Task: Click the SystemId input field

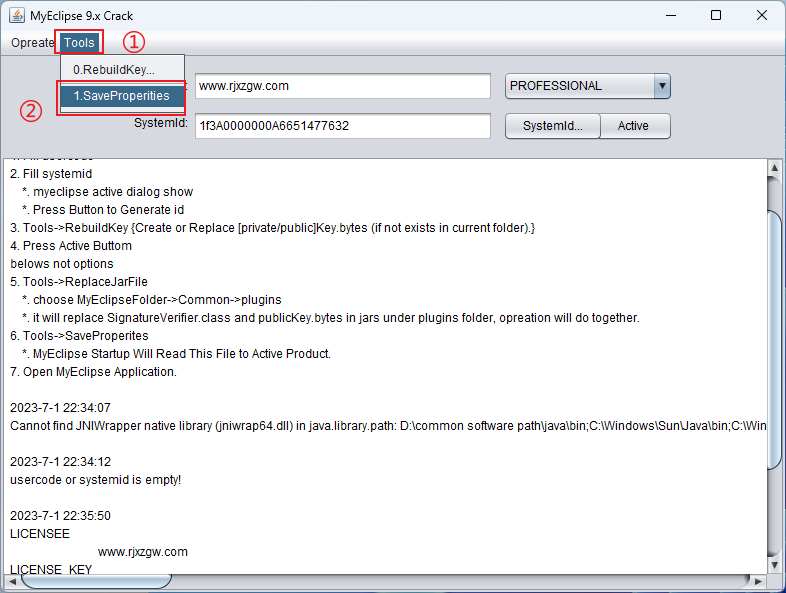Action: pos(343,126)
